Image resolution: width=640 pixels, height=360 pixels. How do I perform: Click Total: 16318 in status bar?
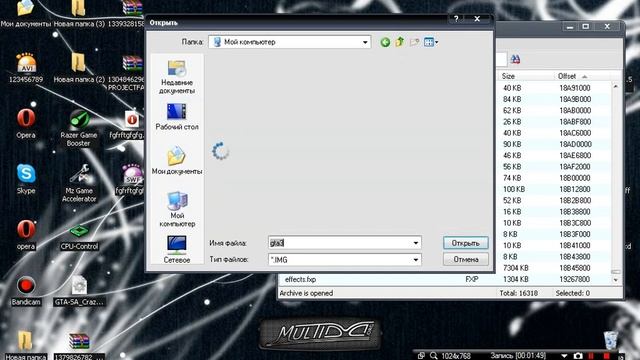518,293
